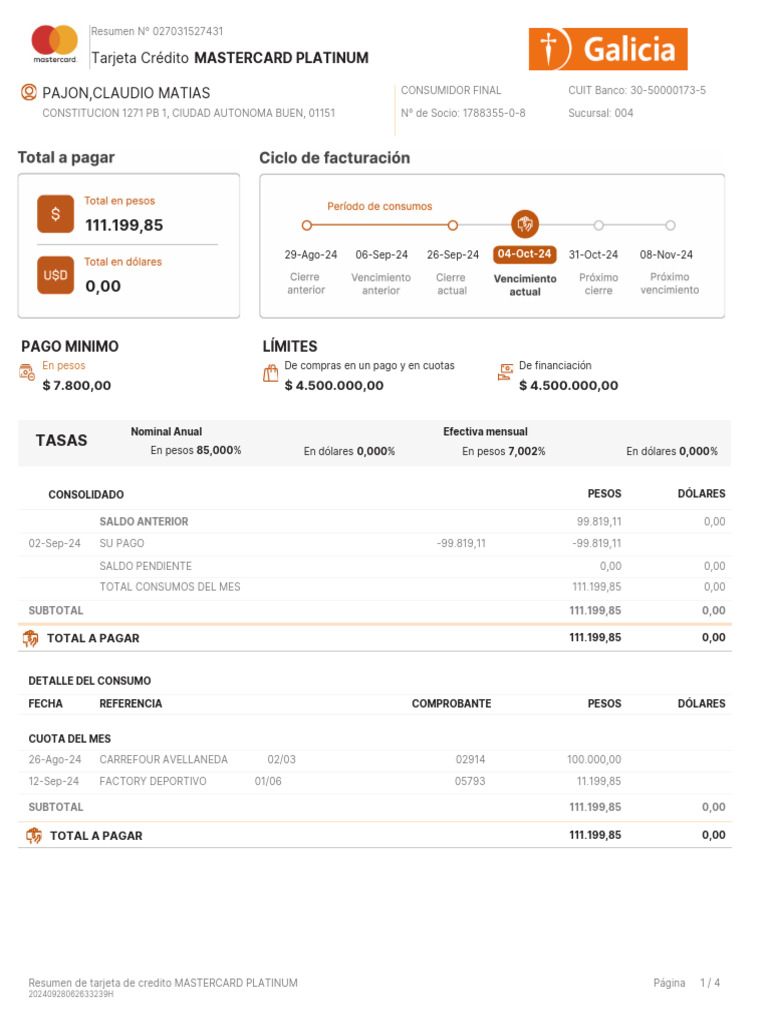Click financing limit amount under De financiación
Image resolution: width=768 pixels, height=1024 pixels.
coord(568,385)
